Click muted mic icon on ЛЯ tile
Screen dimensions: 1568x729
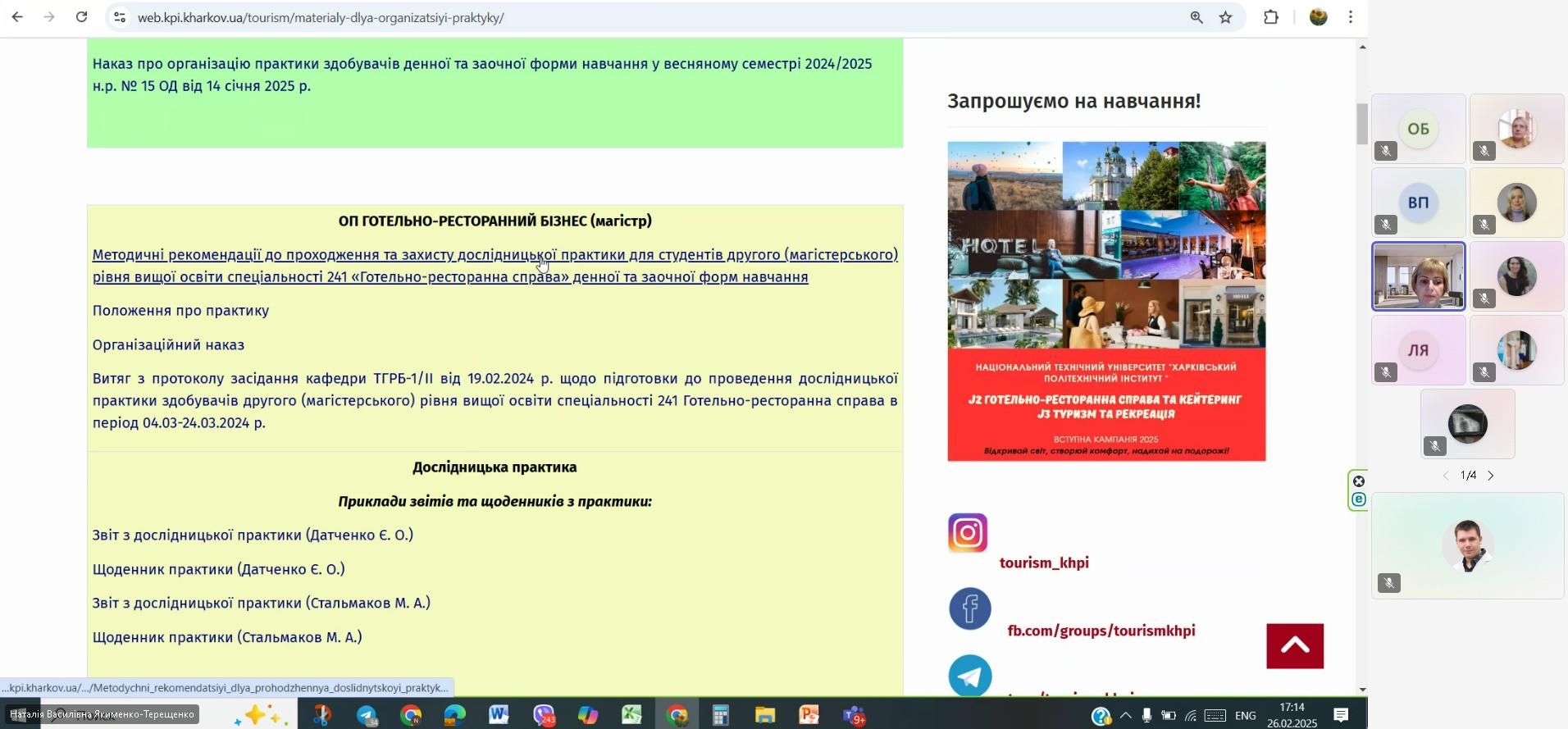[x=1386, y=372]
